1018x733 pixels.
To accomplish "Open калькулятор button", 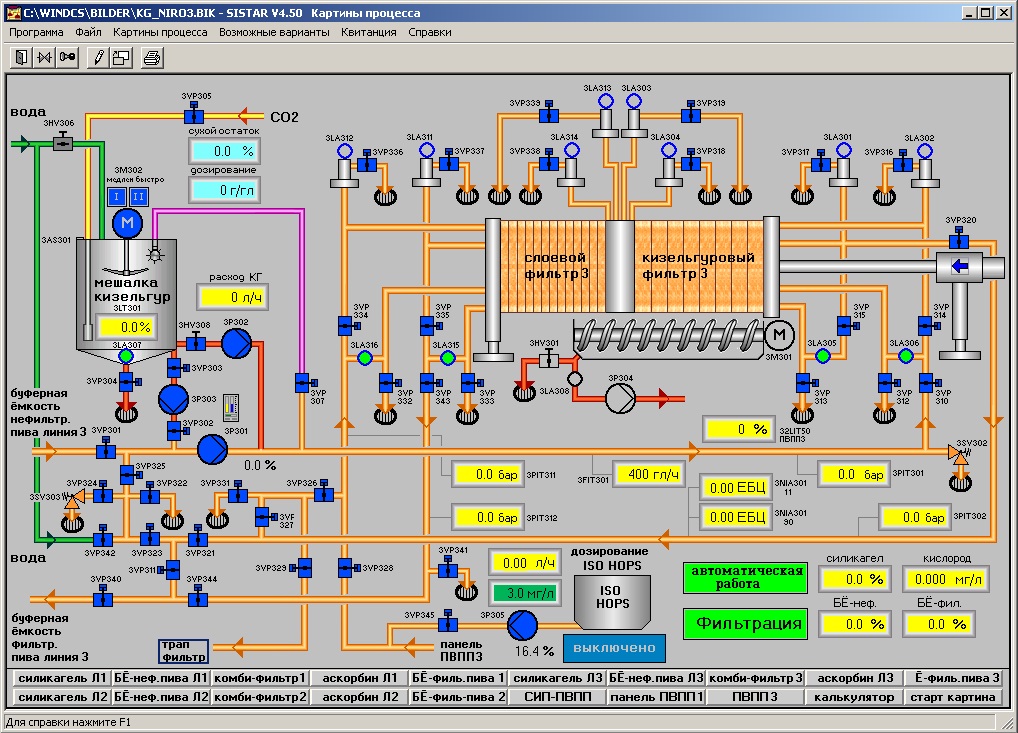I will tap(854, 697).
